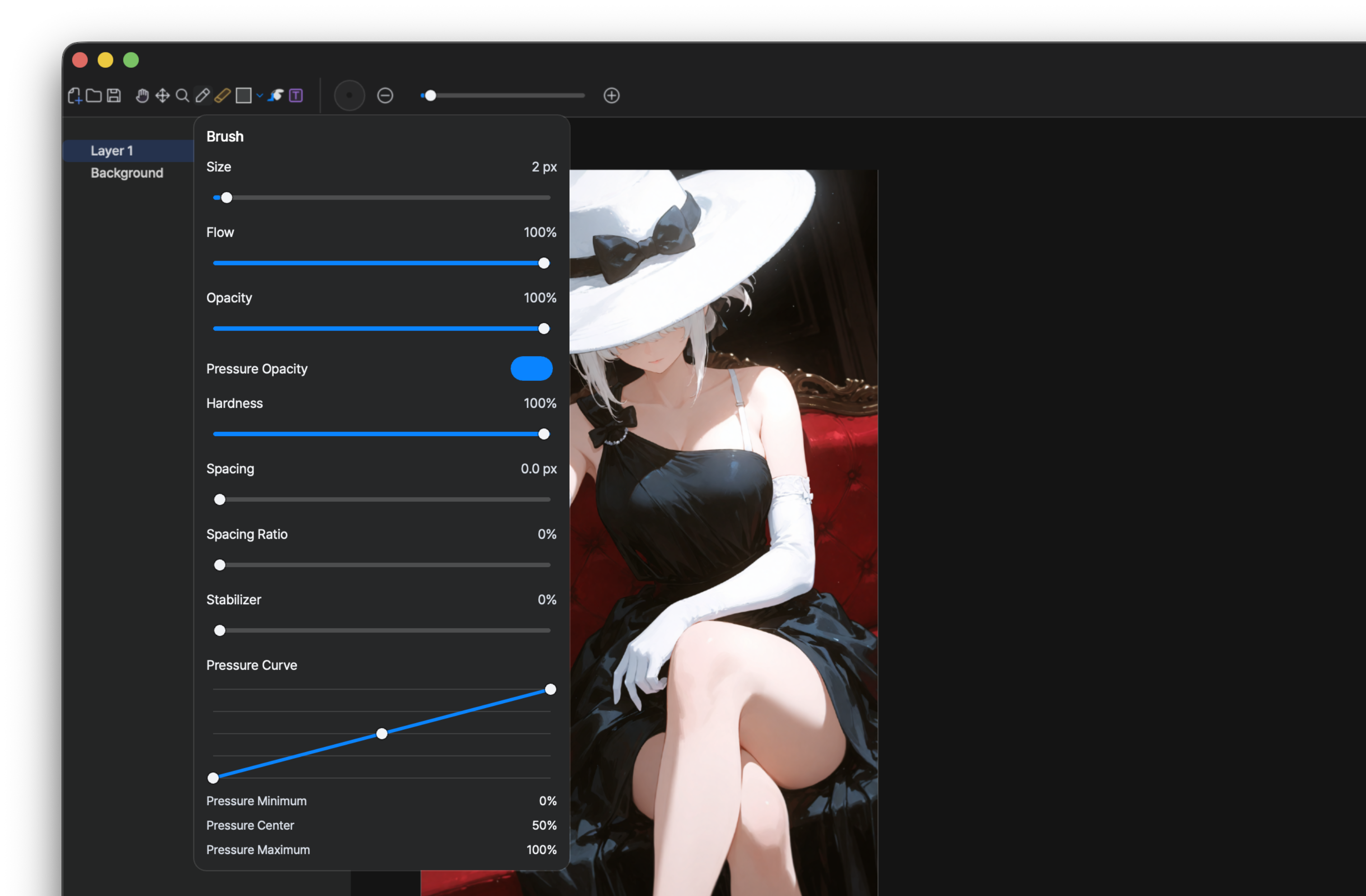Click the Hardness 100% value

tap(540, 403)
